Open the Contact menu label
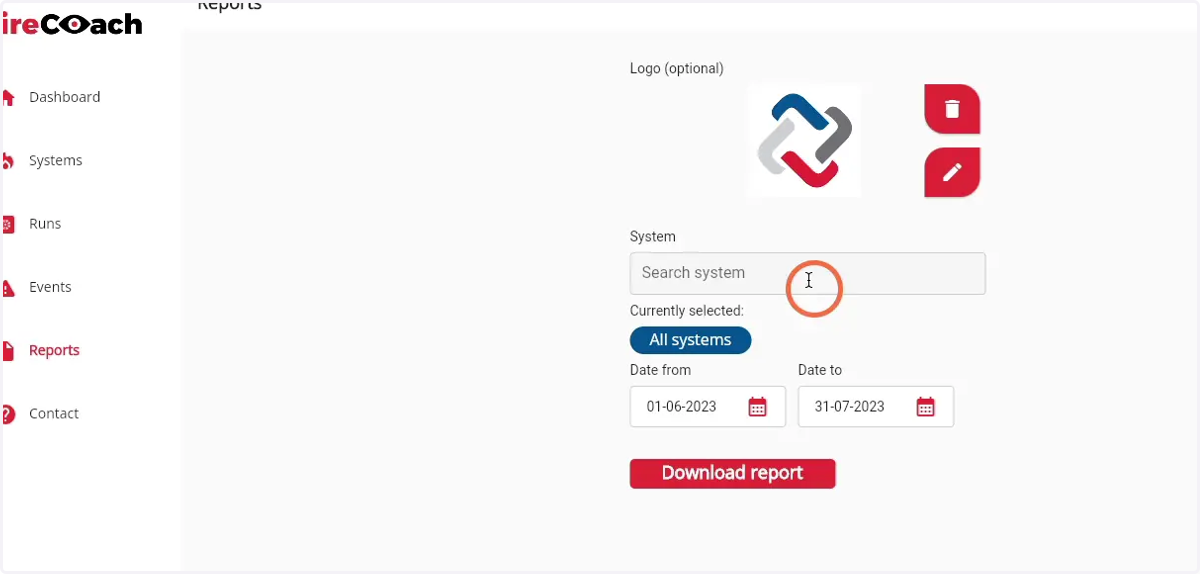This screenshot has height=574, width=1200. pos(54,413)
